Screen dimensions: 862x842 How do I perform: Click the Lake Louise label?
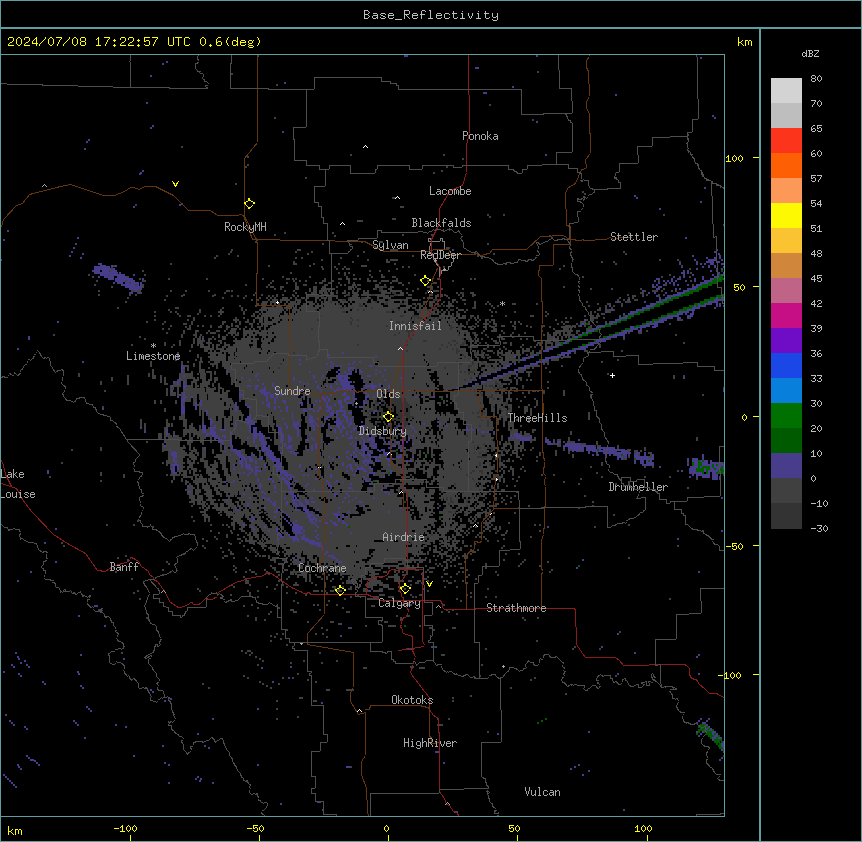pos(18,484)
